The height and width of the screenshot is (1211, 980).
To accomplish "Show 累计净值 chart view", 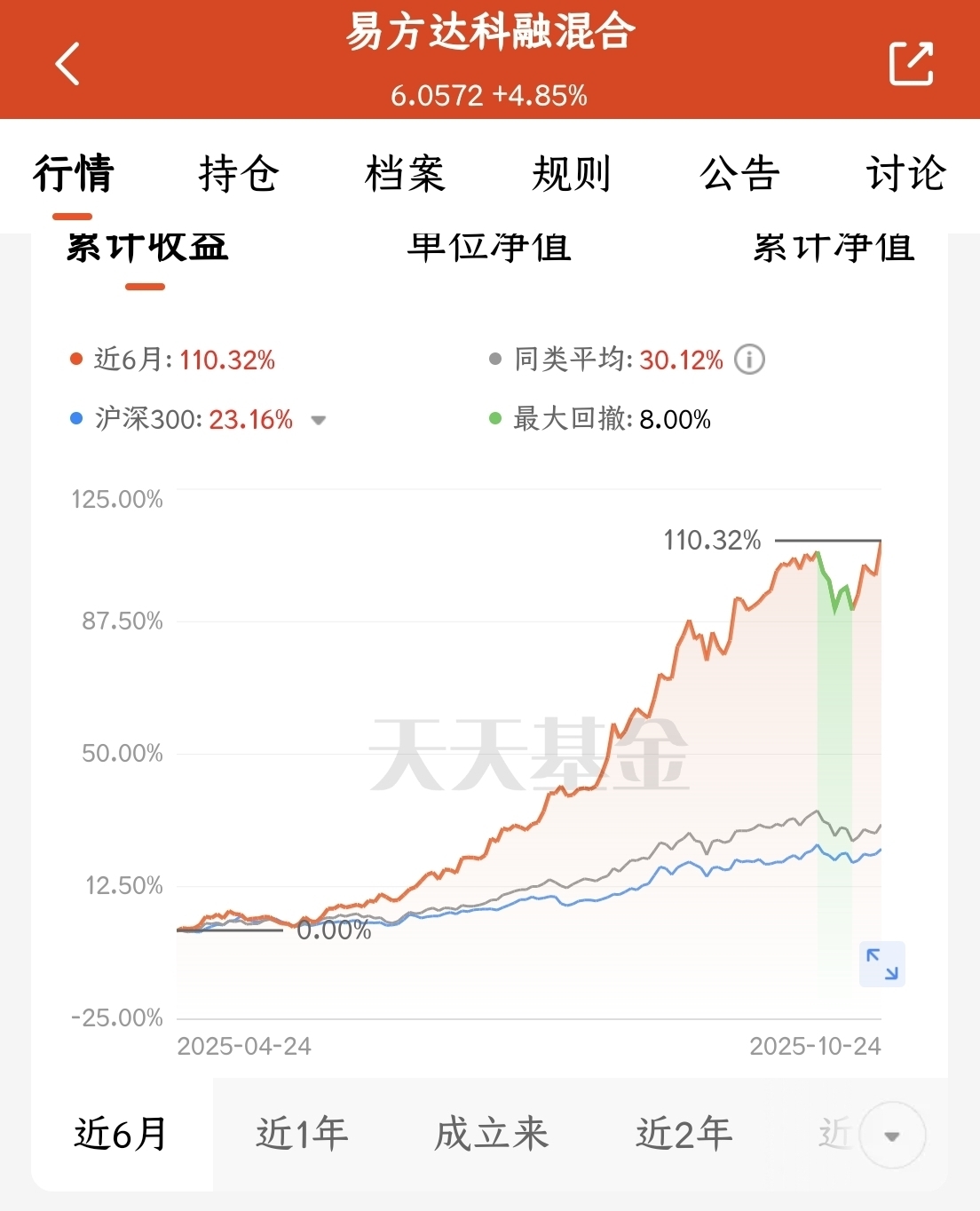I will 834,247.
